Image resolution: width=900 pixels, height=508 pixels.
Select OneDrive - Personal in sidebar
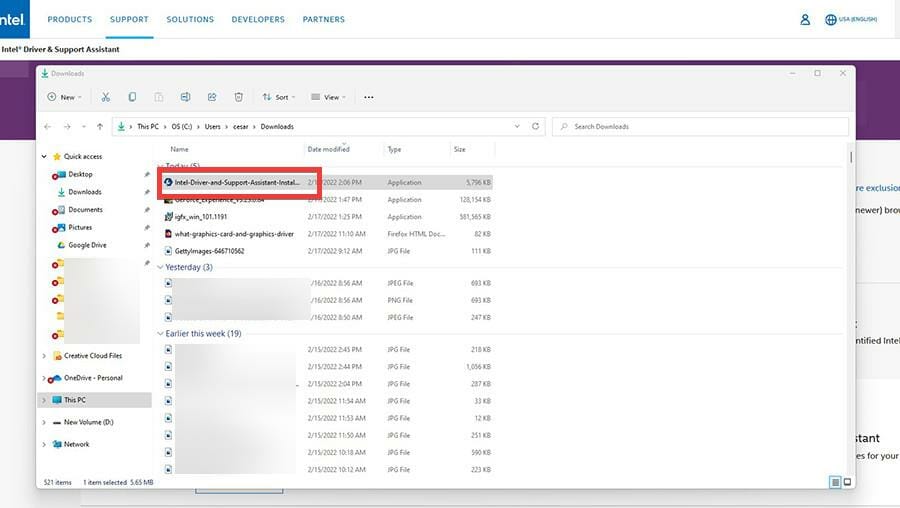pyautogui.click(x=93, y=378)
